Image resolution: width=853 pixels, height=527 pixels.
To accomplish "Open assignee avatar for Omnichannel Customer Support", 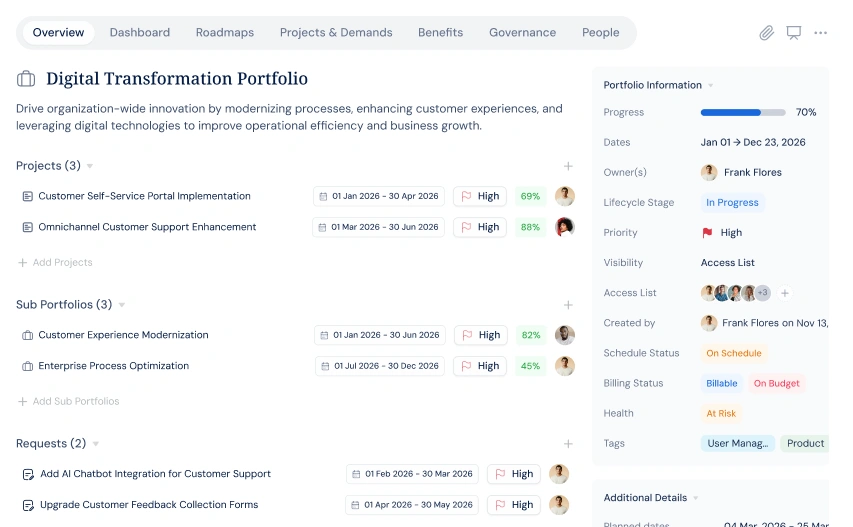I will (x=565, y=227).
